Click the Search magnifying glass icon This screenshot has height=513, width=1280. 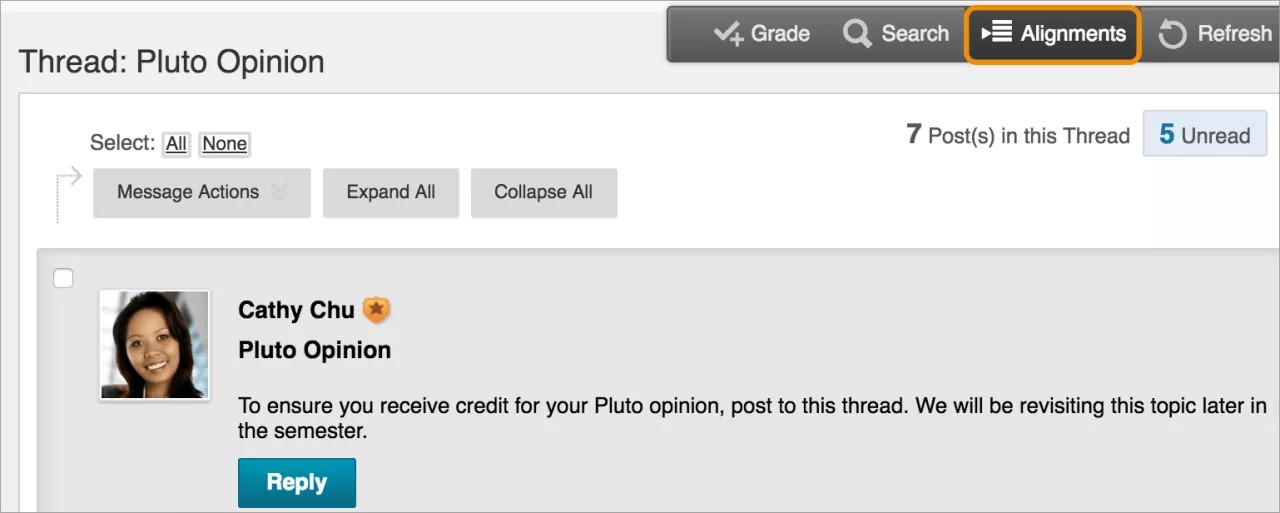857,34
